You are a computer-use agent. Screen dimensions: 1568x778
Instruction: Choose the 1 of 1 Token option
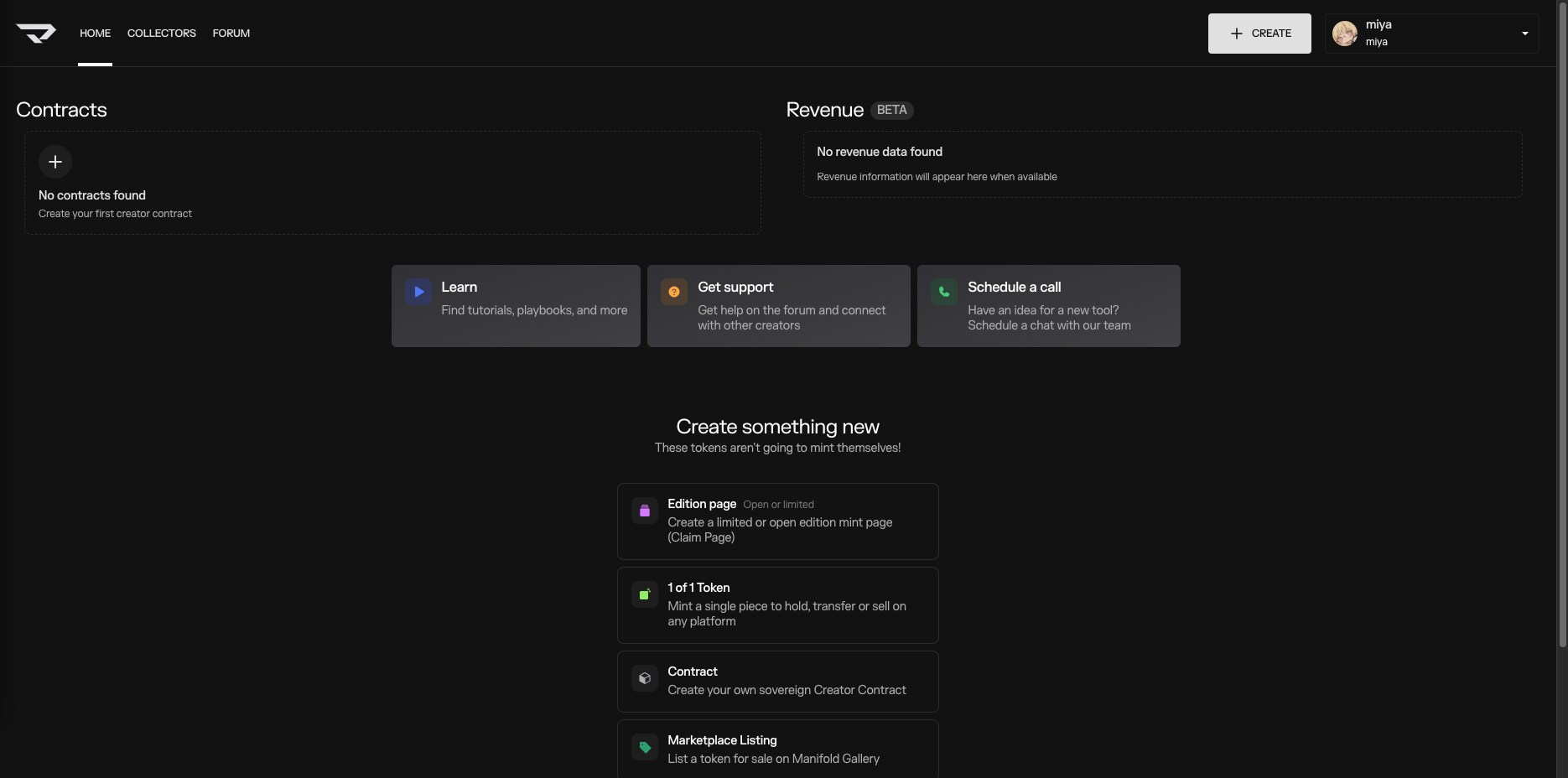777,605
